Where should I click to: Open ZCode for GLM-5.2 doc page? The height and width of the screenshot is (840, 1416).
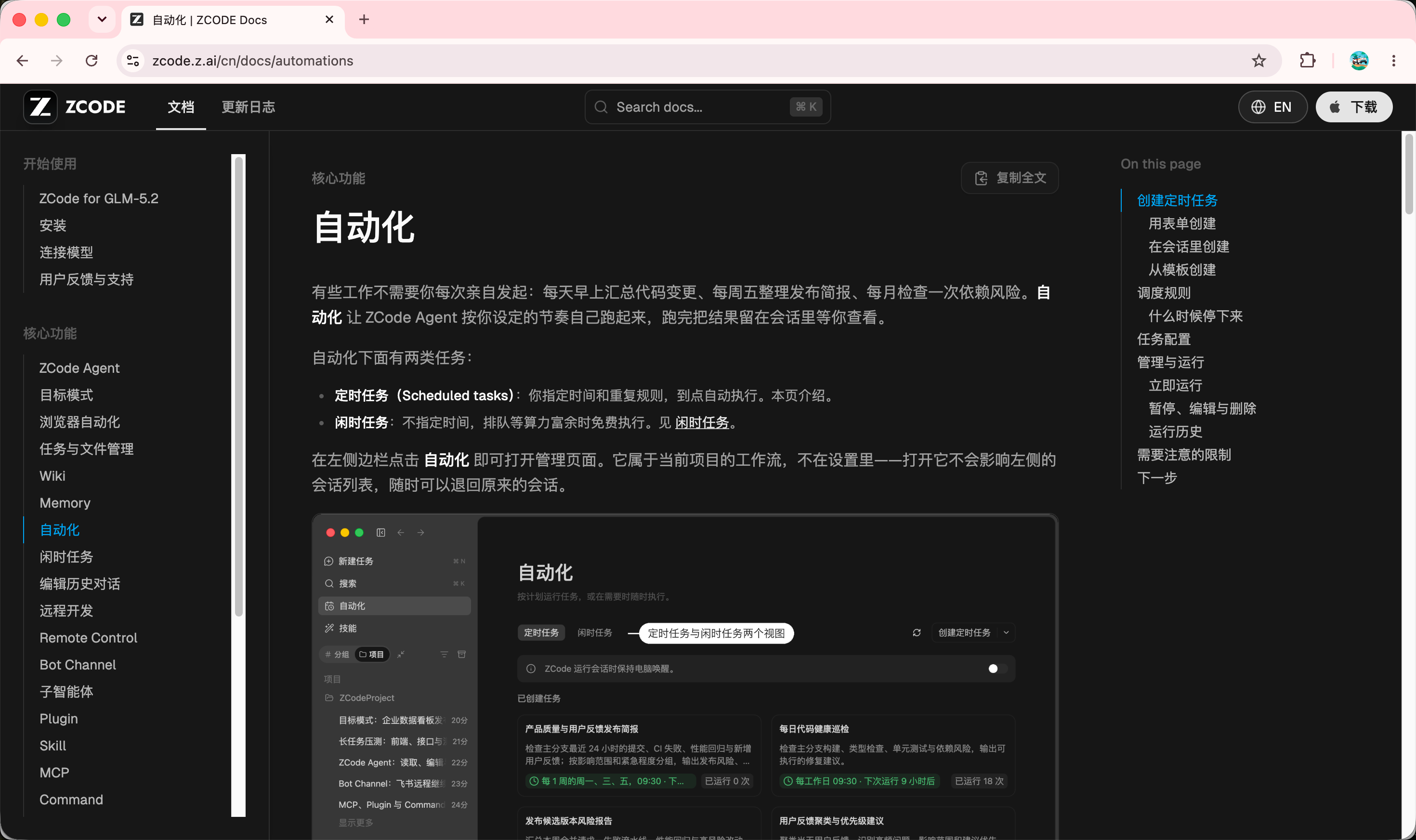99,198
